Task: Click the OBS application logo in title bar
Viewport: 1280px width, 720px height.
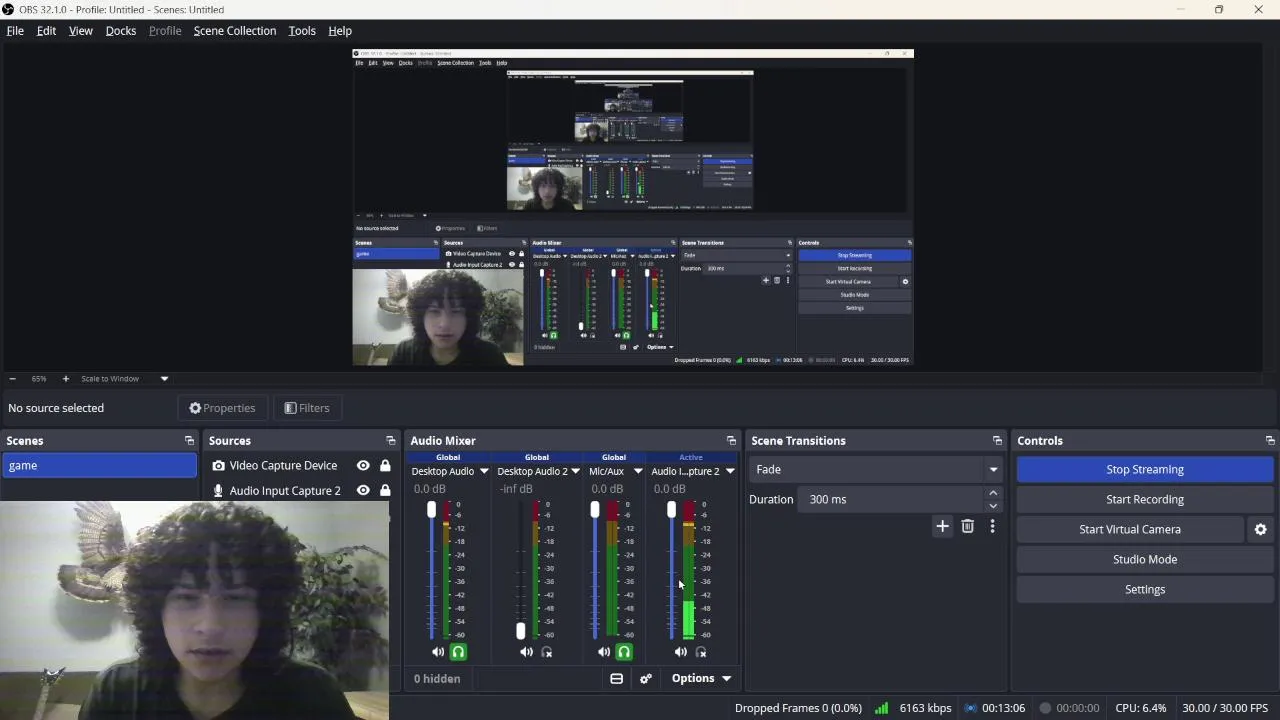Action: [9, 9]
